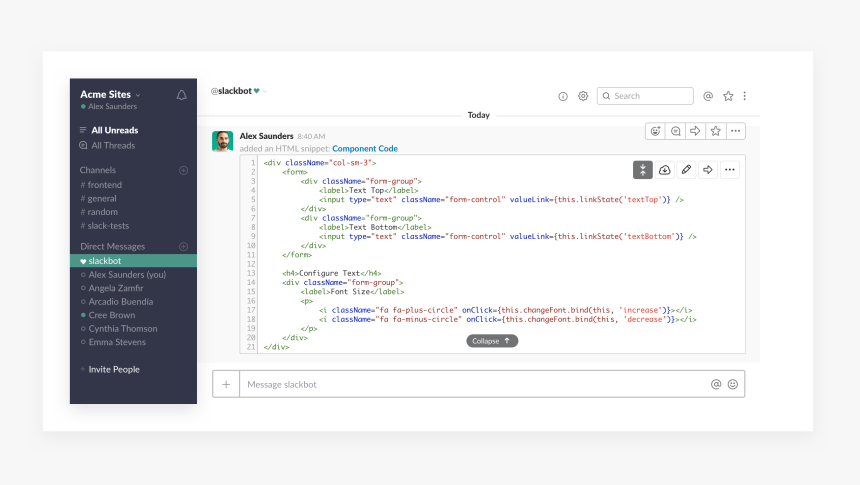Image resolution: width=860 pixels, height=485 pixels.
Task: Open notifications bell in Acme Sites header
Action: (x=182, y=95)
